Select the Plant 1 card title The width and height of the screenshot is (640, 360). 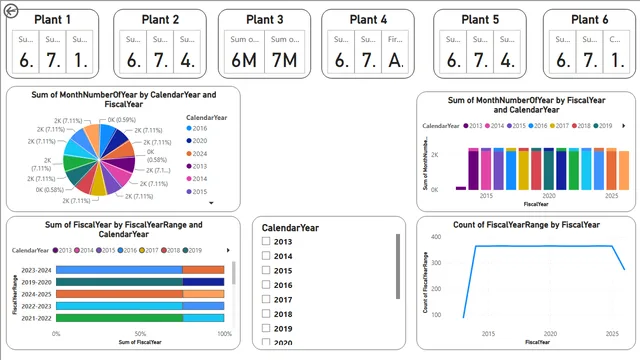tap(52, 20)
